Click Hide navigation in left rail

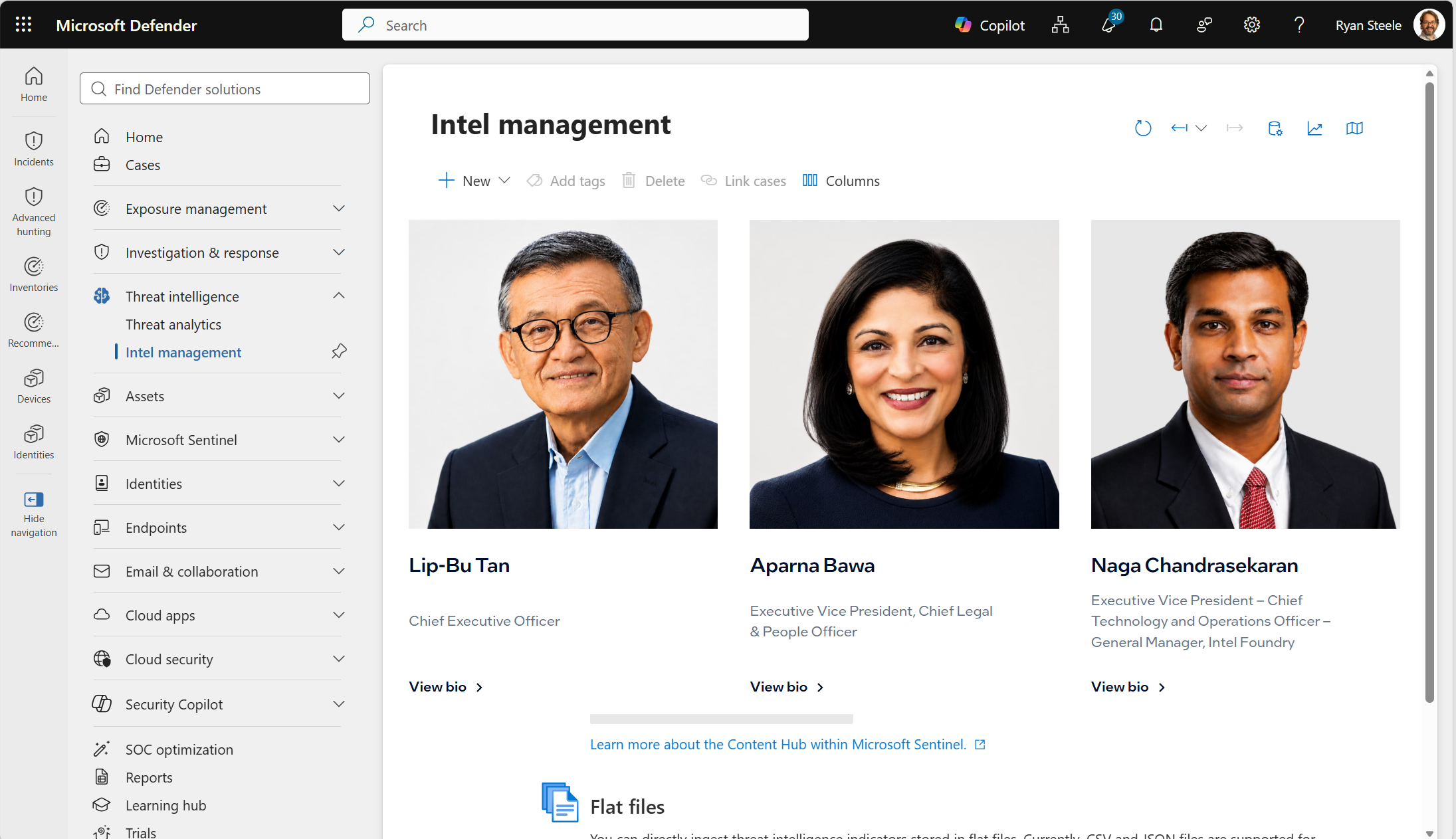pos(34,513)
